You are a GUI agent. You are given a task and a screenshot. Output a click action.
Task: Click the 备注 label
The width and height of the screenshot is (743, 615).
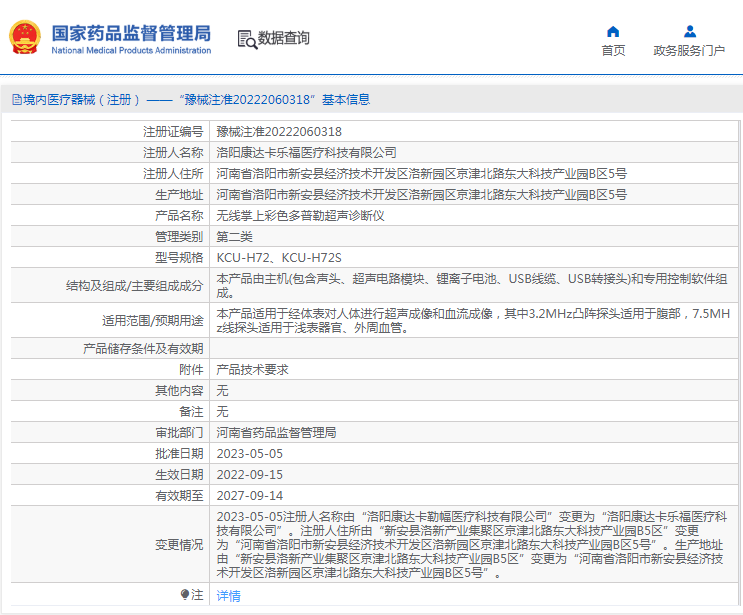(x=191, y=411)
